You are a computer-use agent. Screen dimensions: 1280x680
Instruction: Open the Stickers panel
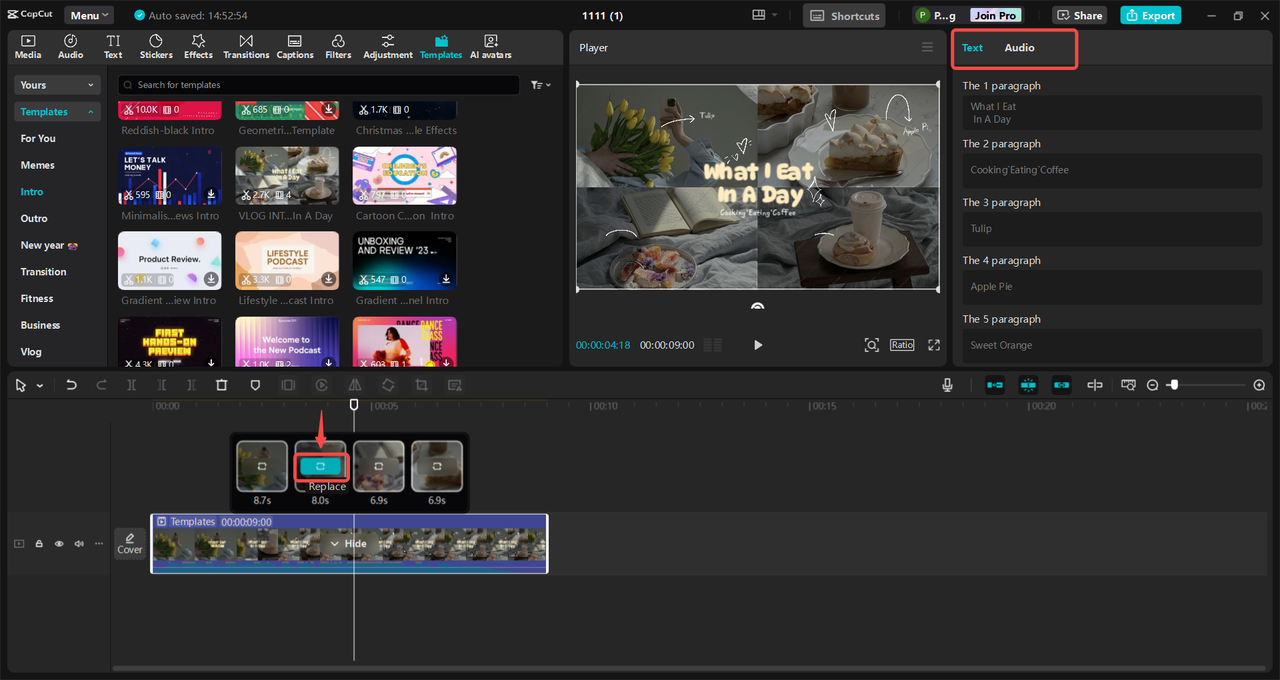(x=156, y=47)
